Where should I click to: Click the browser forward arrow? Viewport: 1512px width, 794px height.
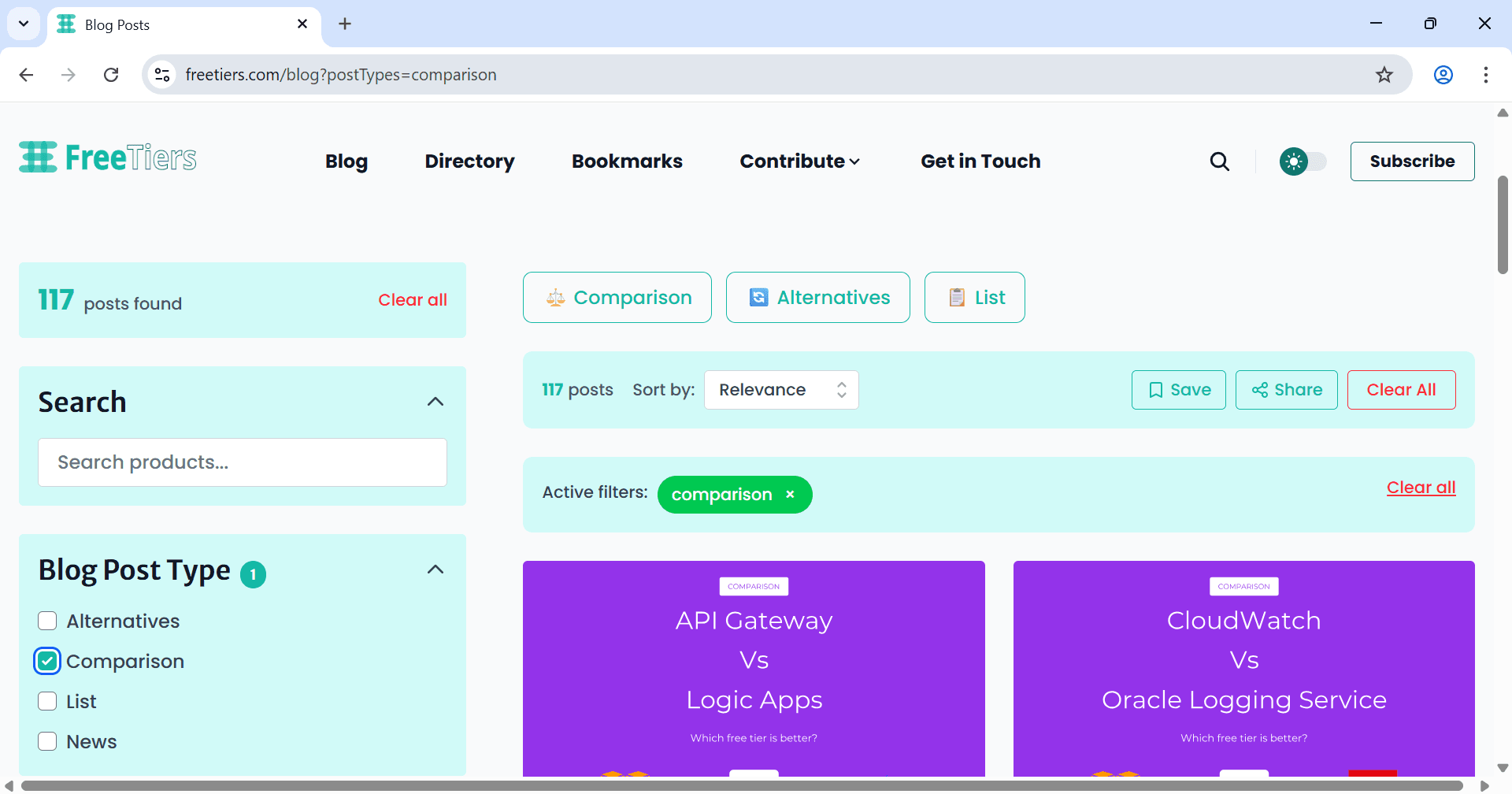[69, 75]
